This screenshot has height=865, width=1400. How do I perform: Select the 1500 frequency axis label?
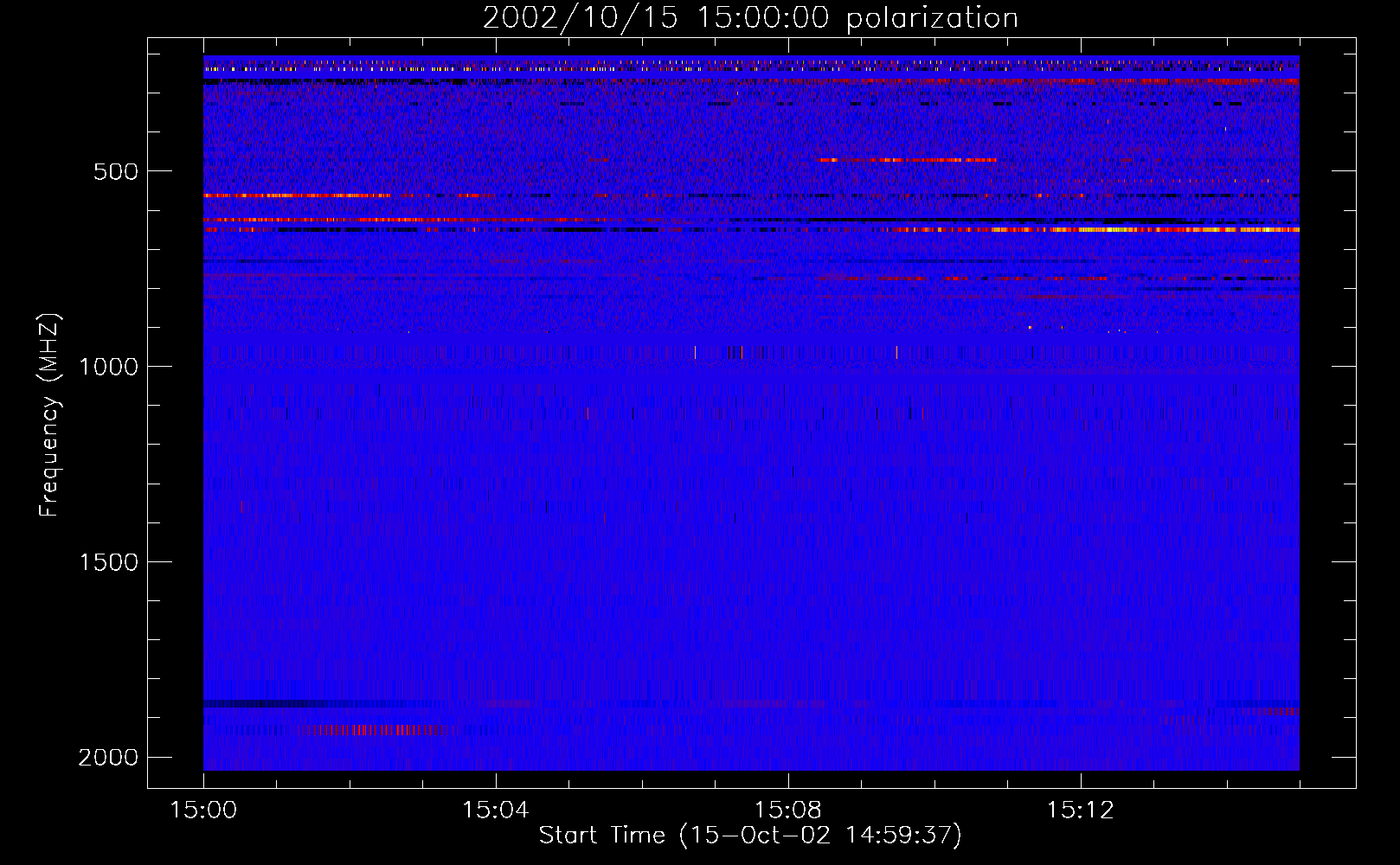pos(108,562)
